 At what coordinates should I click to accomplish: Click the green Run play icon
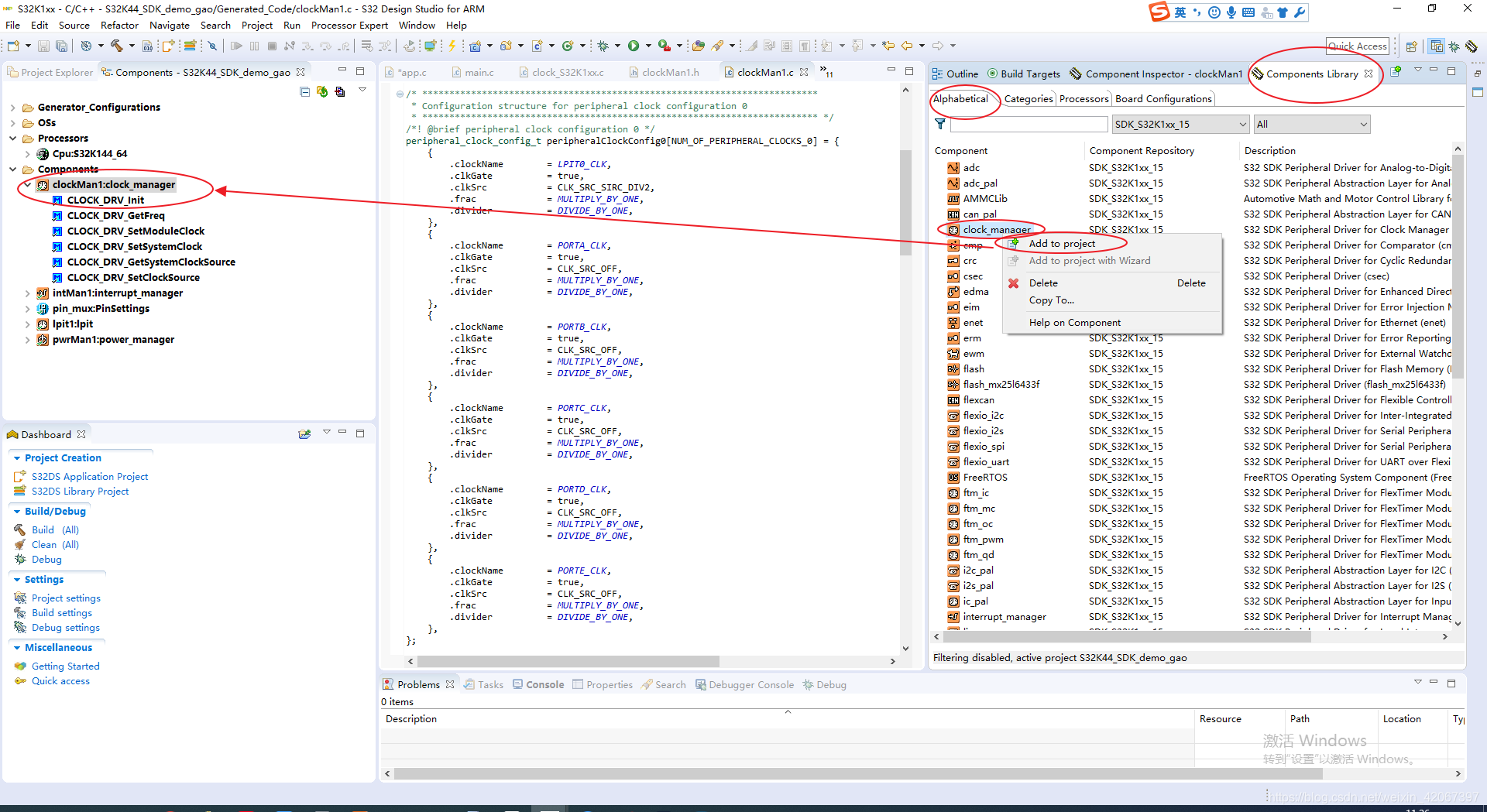click(634, 46)
